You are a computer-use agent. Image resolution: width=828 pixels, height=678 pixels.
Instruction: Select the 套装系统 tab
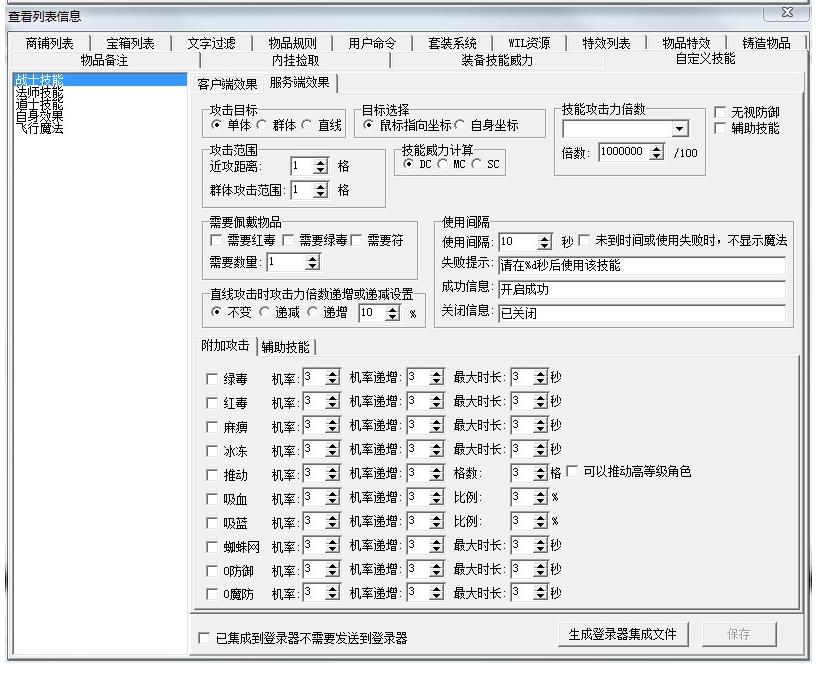[x=453, y=43]
